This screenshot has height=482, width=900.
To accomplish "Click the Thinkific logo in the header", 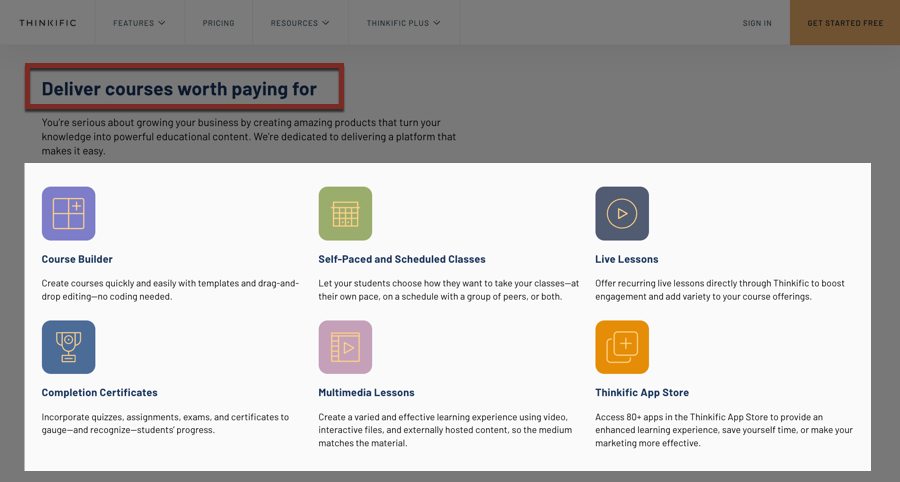I will click(48, 23).
